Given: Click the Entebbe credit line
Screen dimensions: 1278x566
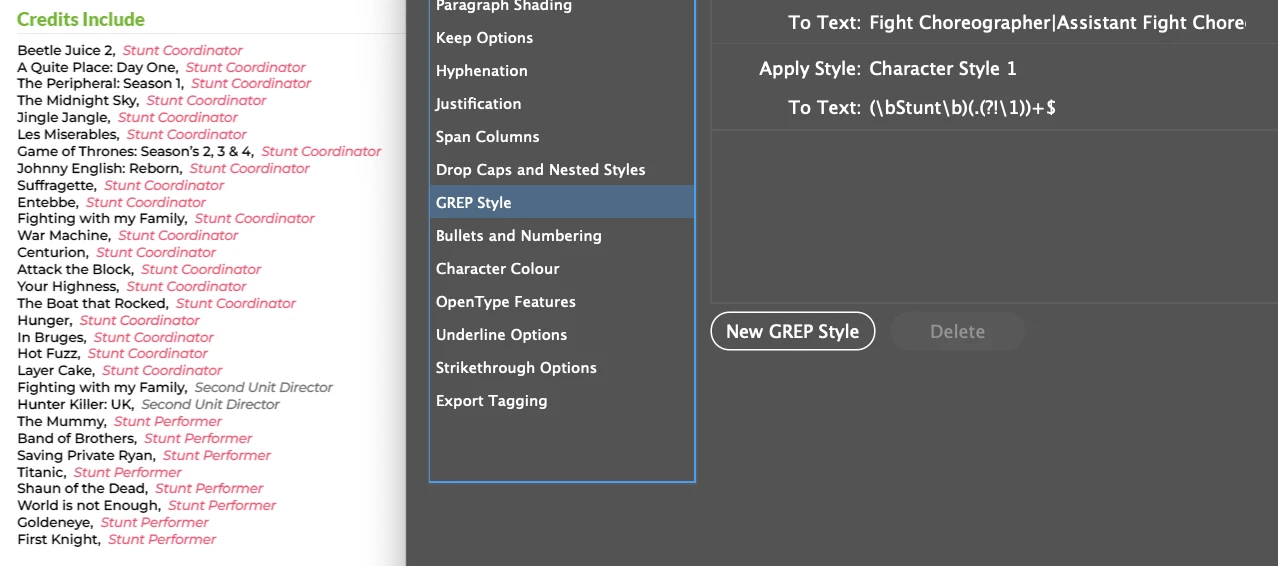Looking at the screenshot, I should click(x=111, y=203).
